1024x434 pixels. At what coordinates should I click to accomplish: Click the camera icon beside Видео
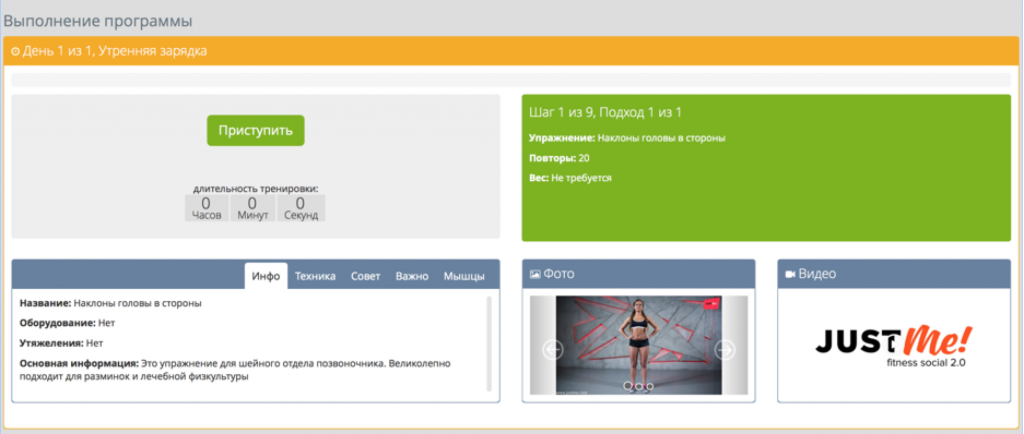click(790, 274)
